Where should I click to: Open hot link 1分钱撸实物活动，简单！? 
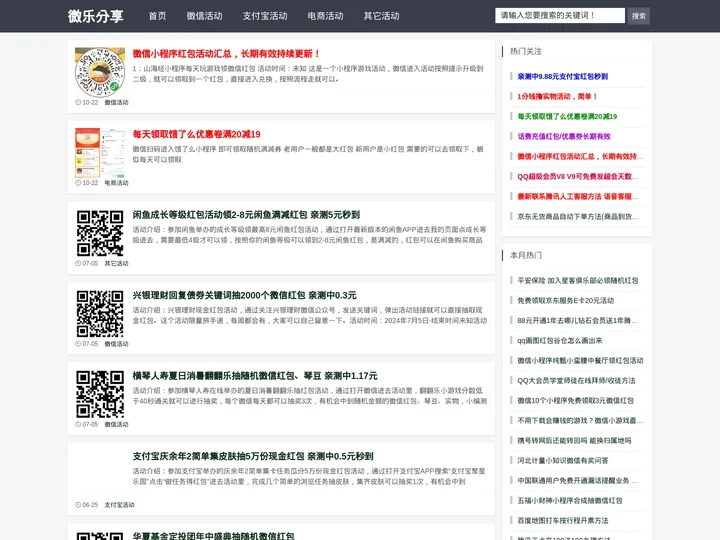point(557,96)
